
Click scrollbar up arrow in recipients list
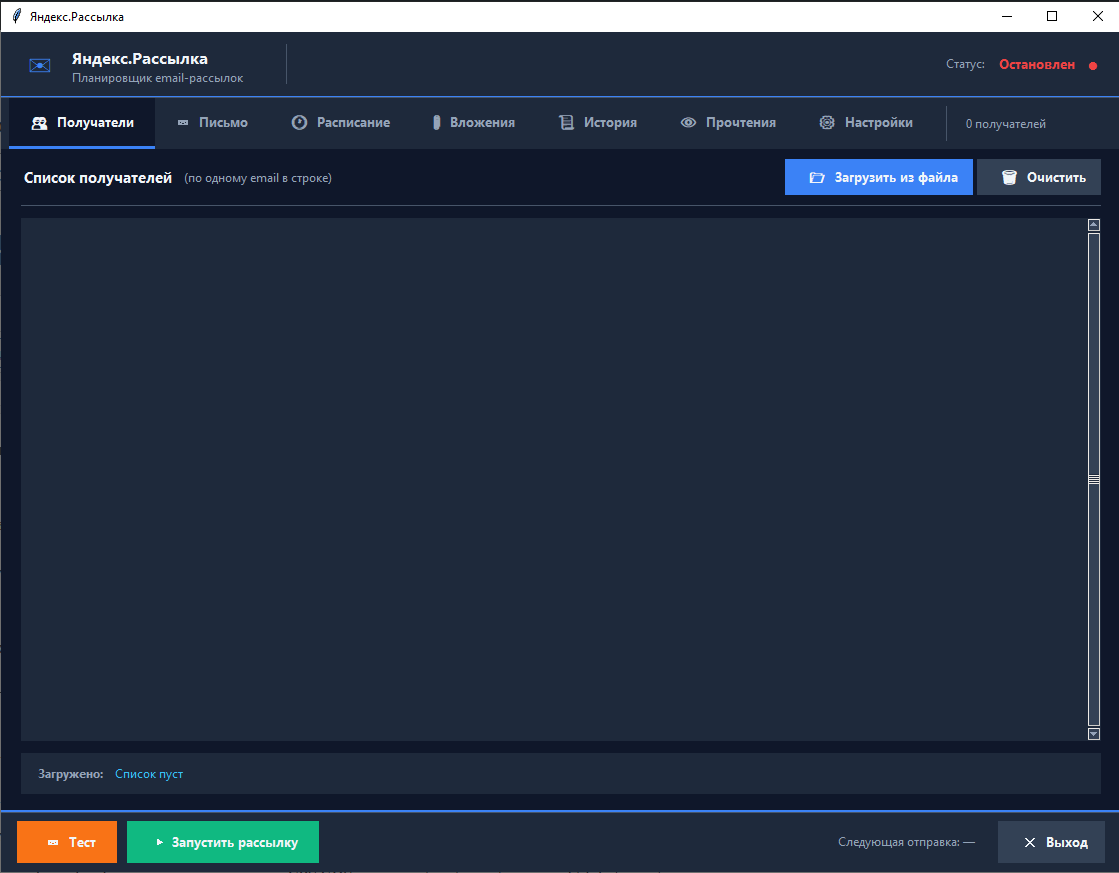pyautogui.click(x=1093, y=225)
